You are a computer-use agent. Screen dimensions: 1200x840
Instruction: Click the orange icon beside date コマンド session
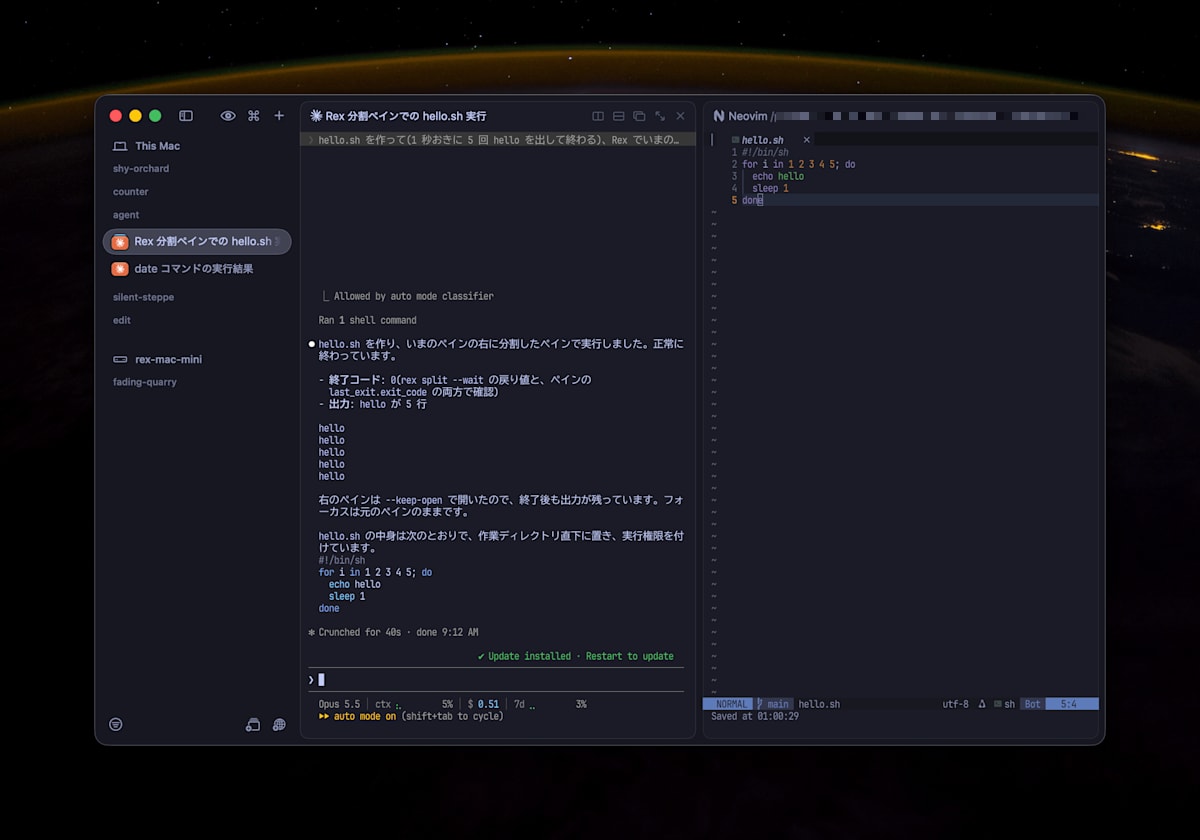pos(120,269)
